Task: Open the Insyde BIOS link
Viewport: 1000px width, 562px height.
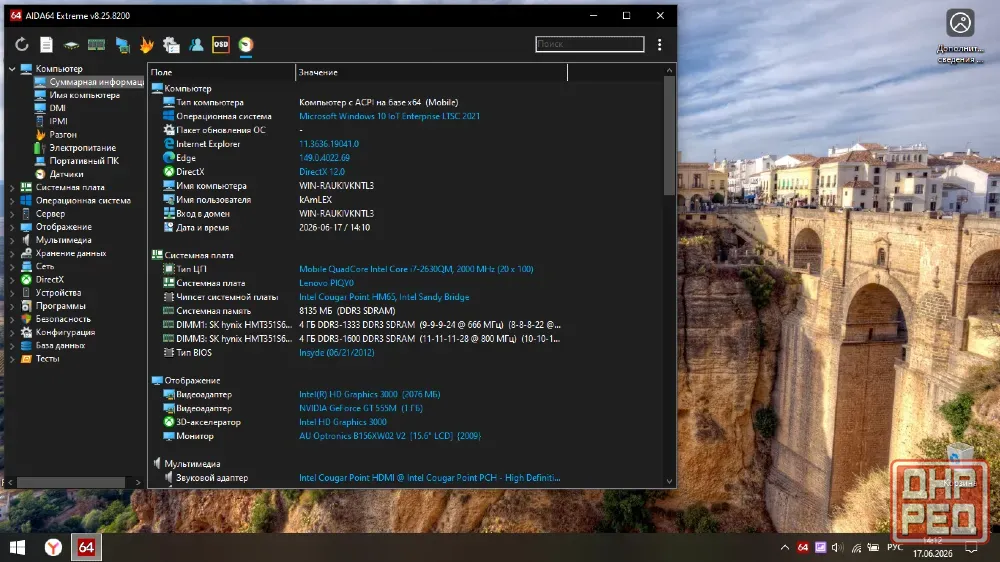Action: point(336,353)
